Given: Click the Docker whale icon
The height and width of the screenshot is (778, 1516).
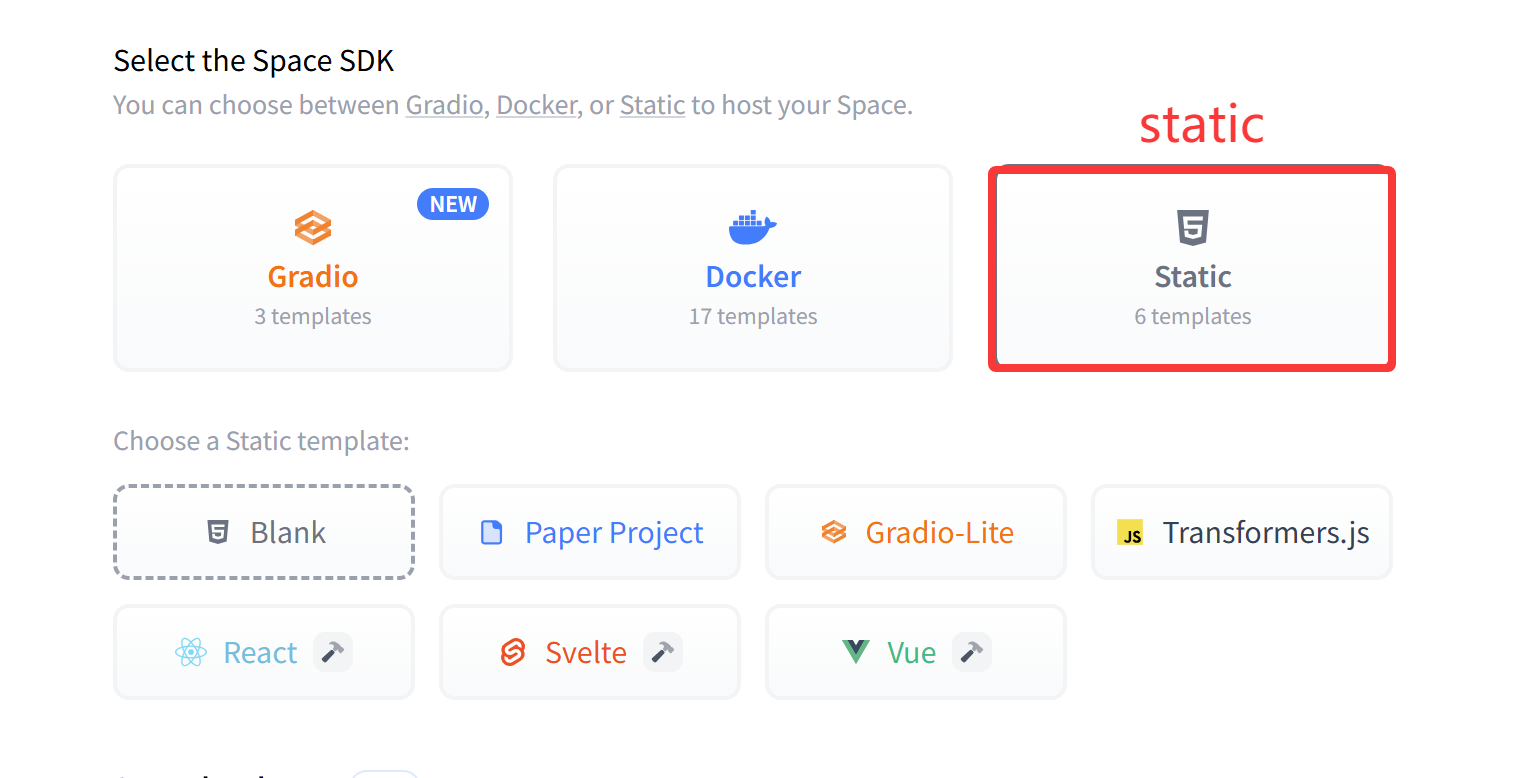Looking at the screenshot, I should coord(753,228).
